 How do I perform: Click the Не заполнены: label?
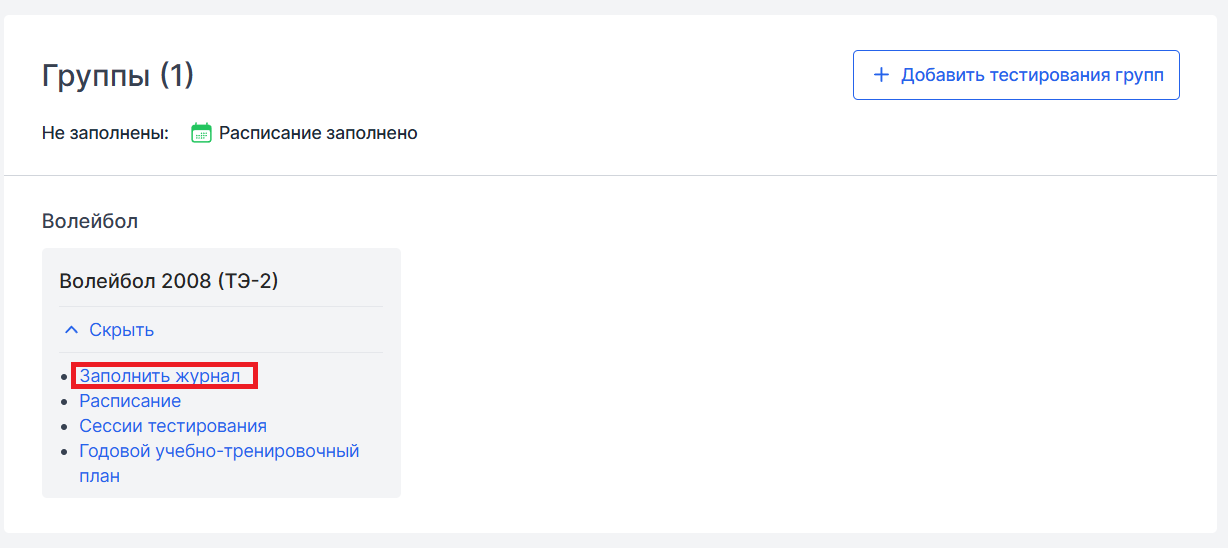105,133
